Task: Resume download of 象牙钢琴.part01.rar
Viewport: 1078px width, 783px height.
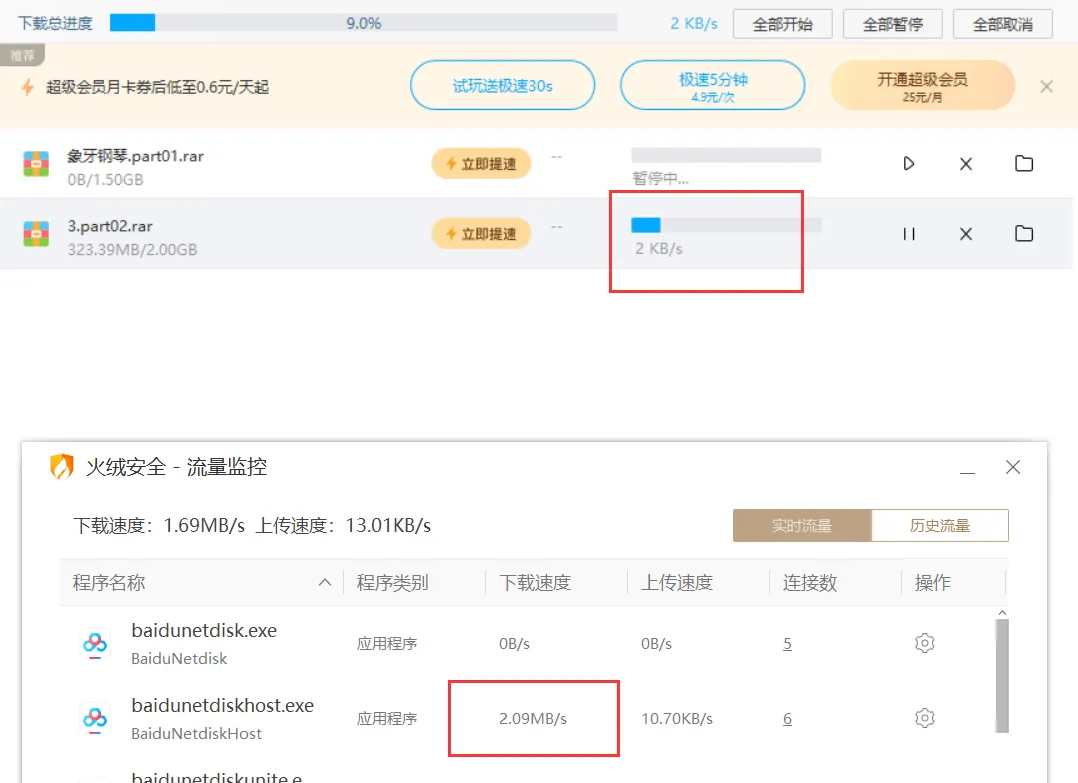Action: pos(908,163)
